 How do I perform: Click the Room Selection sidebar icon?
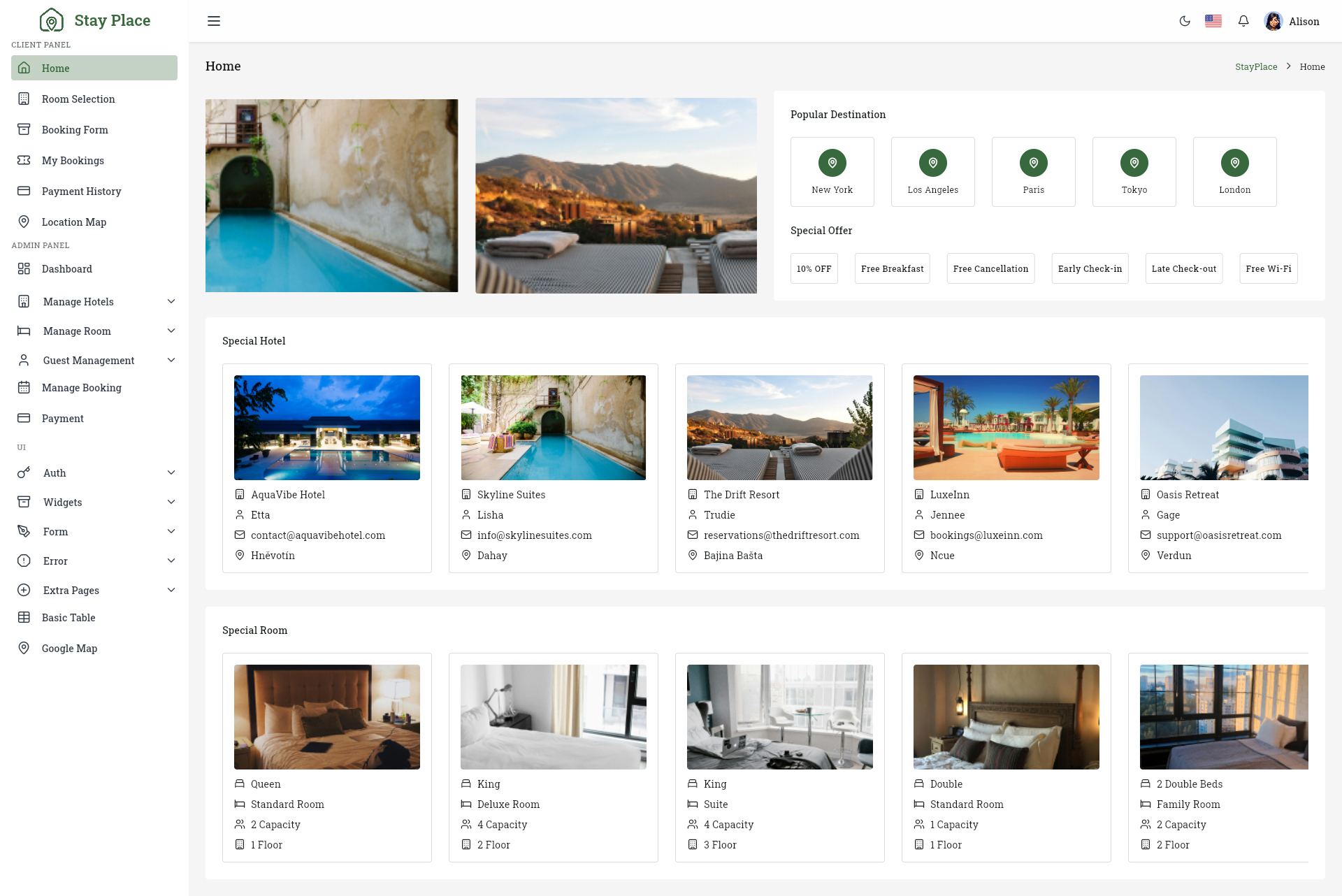(x=24, y=99)
